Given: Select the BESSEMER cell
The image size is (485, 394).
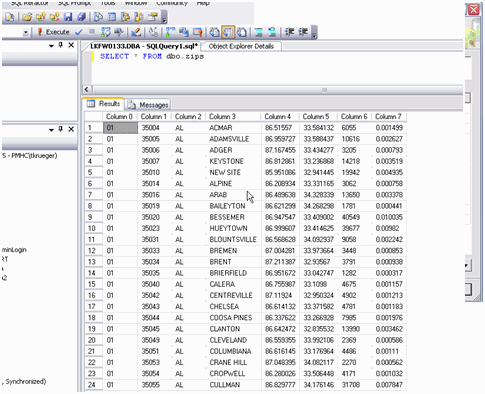Looking at the screenshot, I should [x=233, y=217].
